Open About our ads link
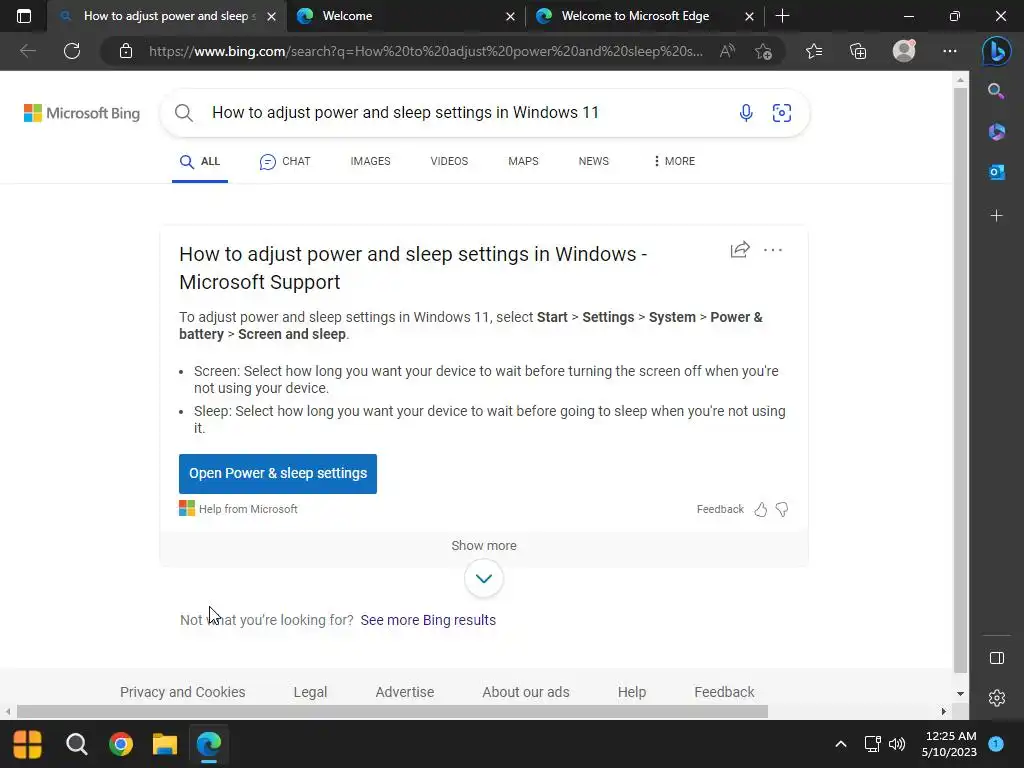Screen dimensions: 1024x768 526,692
